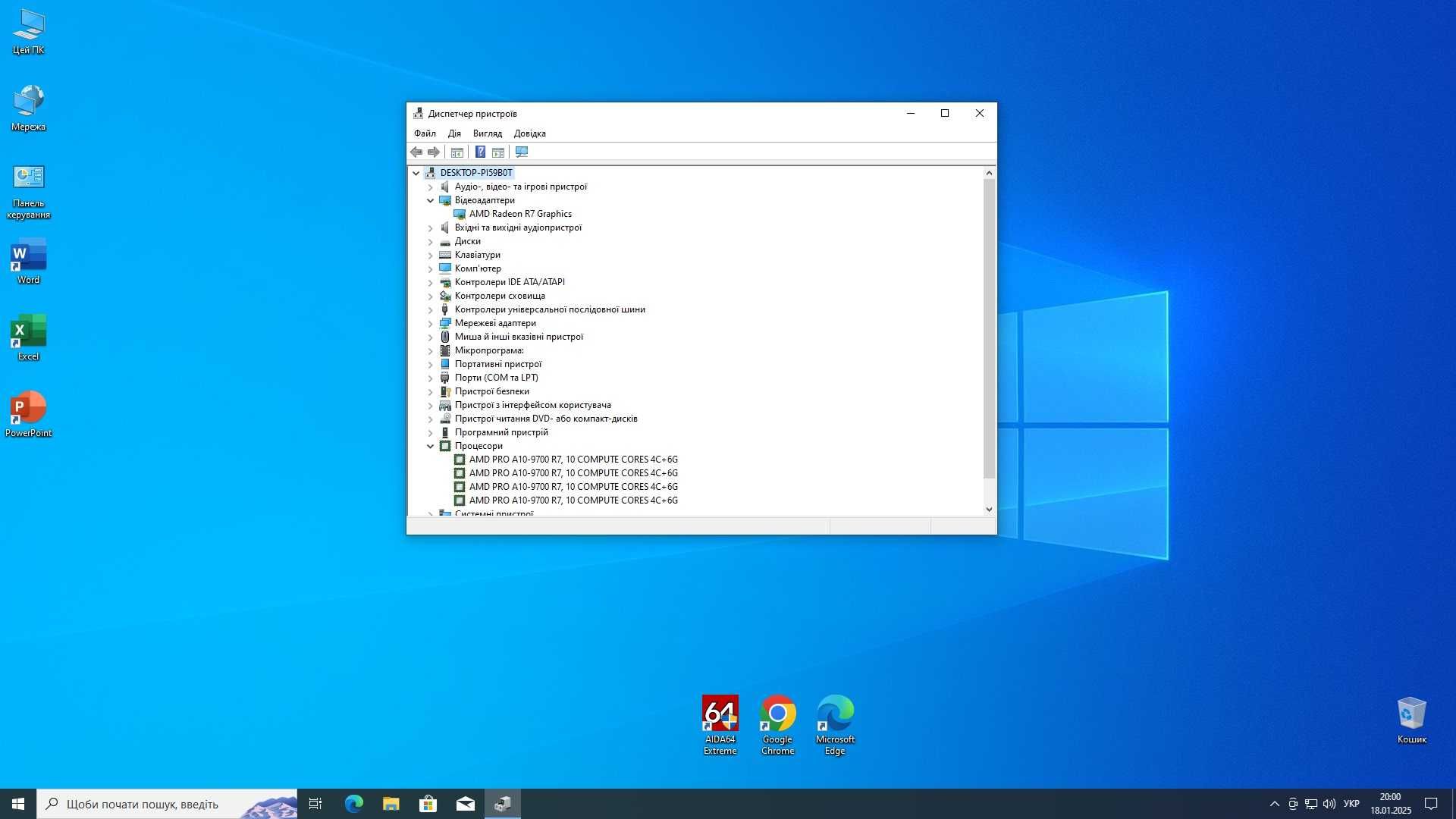Click the taskbar search box
Screen dimensions: 1456x819
coord(167,804)
